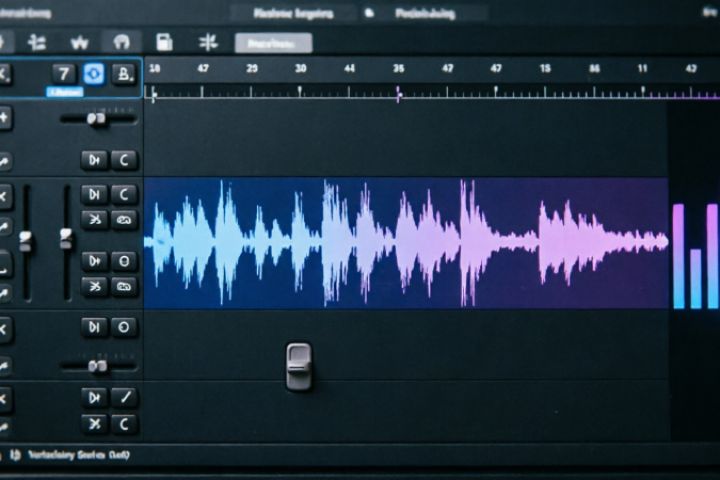Click ruler number "29"

click(x=252, y=69)
